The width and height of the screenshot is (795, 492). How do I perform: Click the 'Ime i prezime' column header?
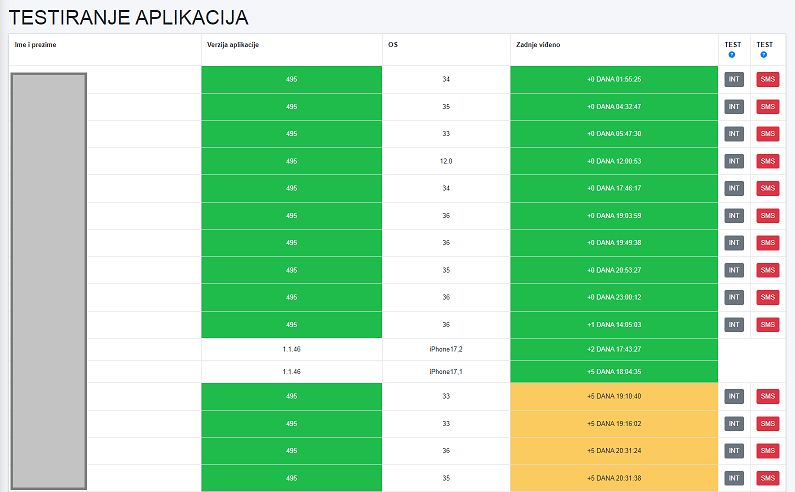pyautogui.click(x=35, y=45)
